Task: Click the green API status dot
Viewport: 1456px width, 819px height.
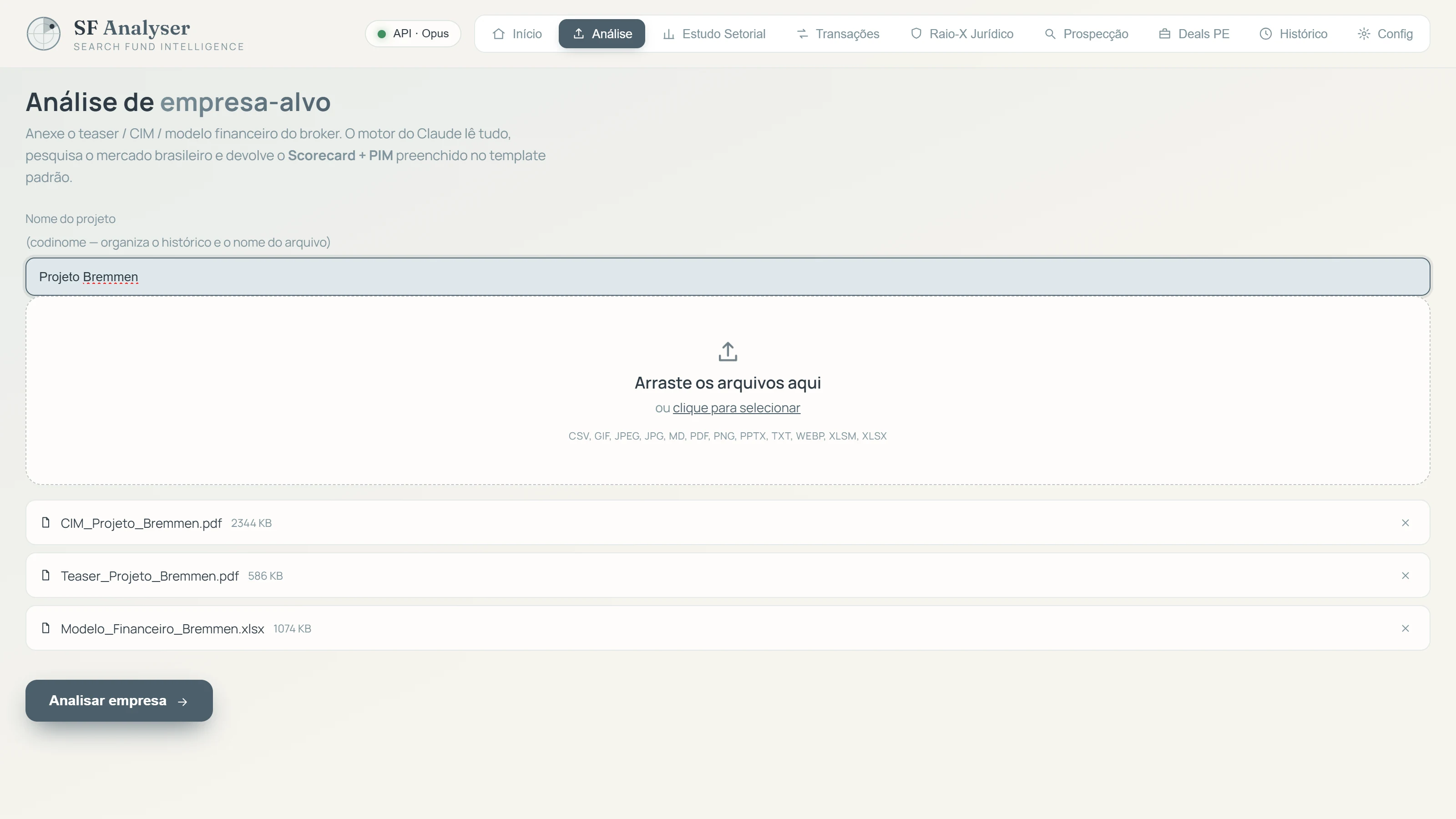Action: tap(382, 34)
